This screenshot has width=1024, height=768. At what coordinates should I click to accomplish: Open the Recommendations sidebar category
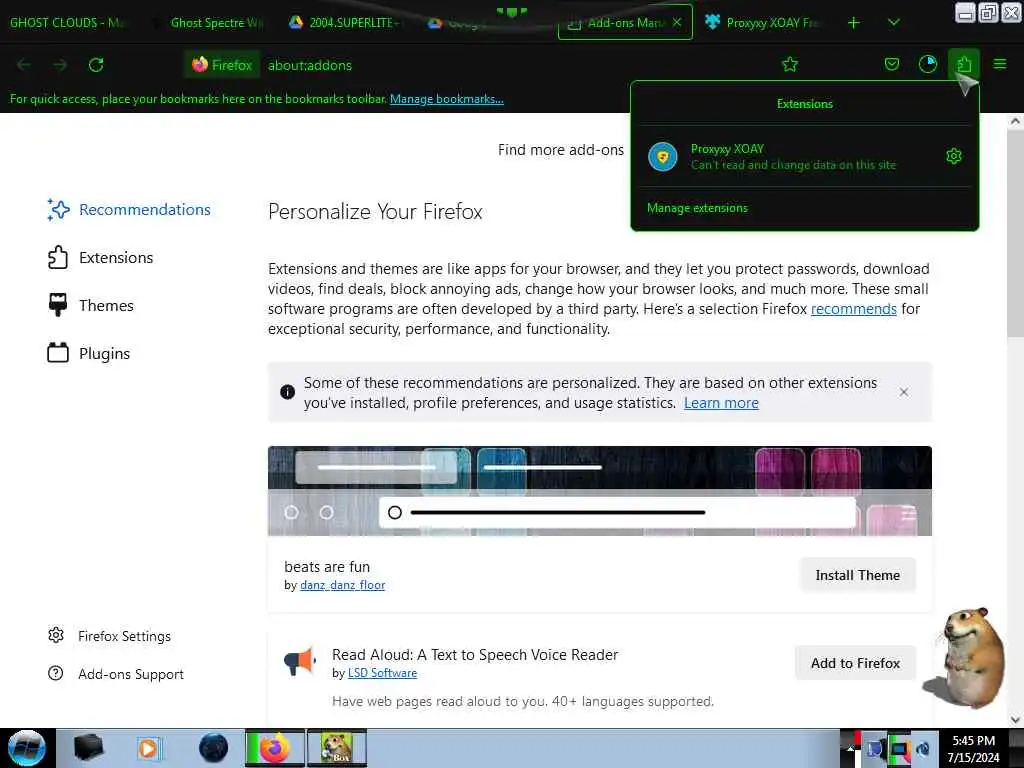129,210
